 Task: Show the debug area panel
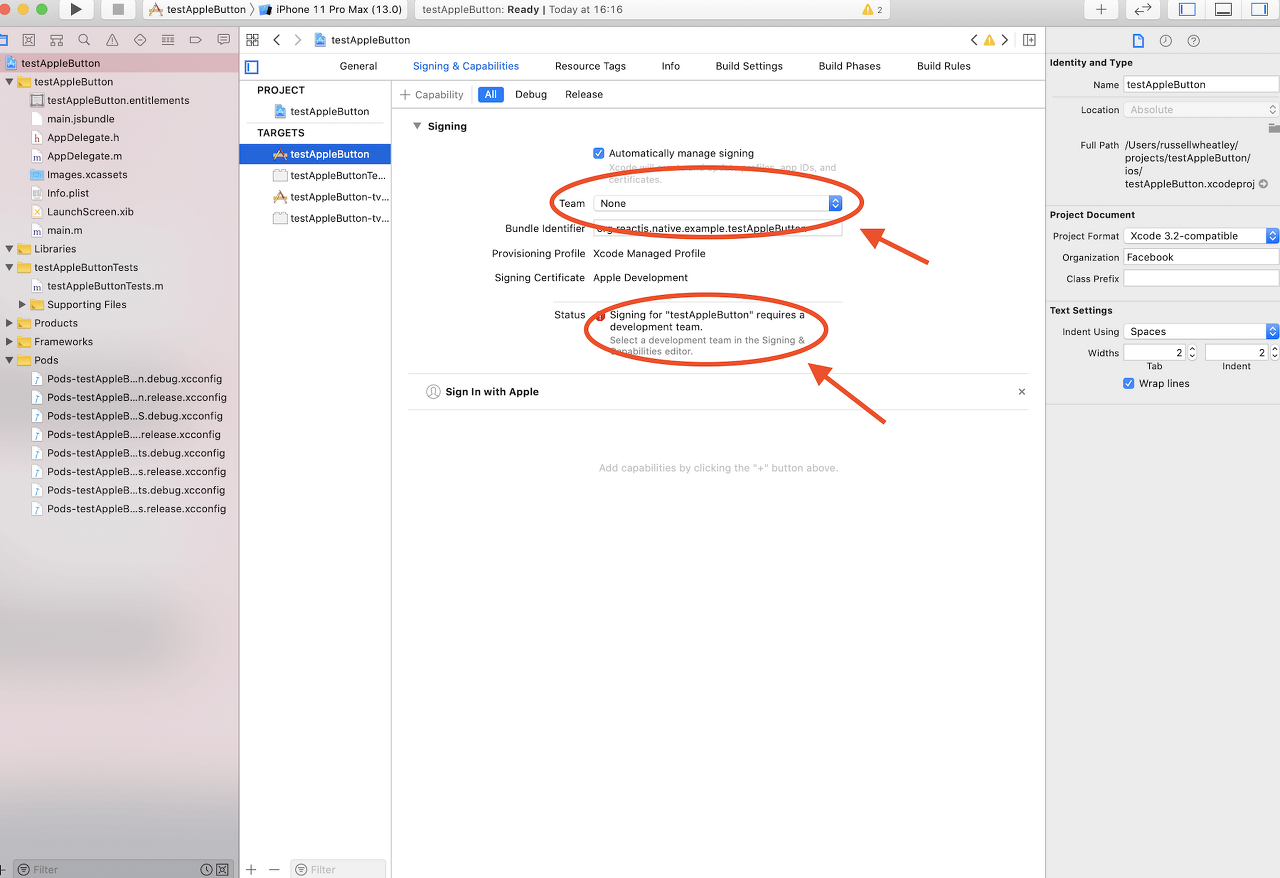point(1223,10)
